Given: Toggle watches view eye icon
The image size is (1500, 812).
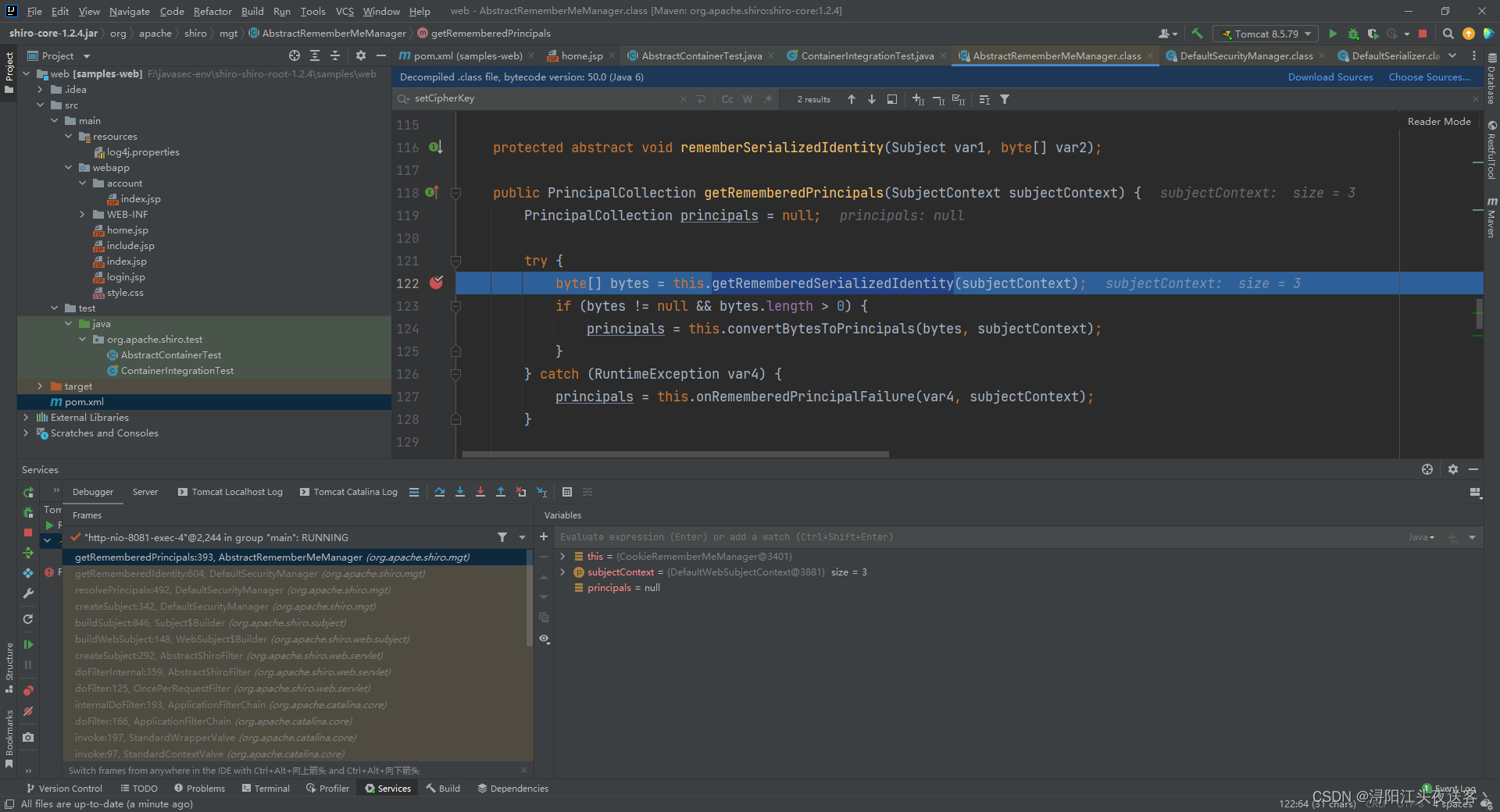Looking at the screenshot, I should coord(544,639).
